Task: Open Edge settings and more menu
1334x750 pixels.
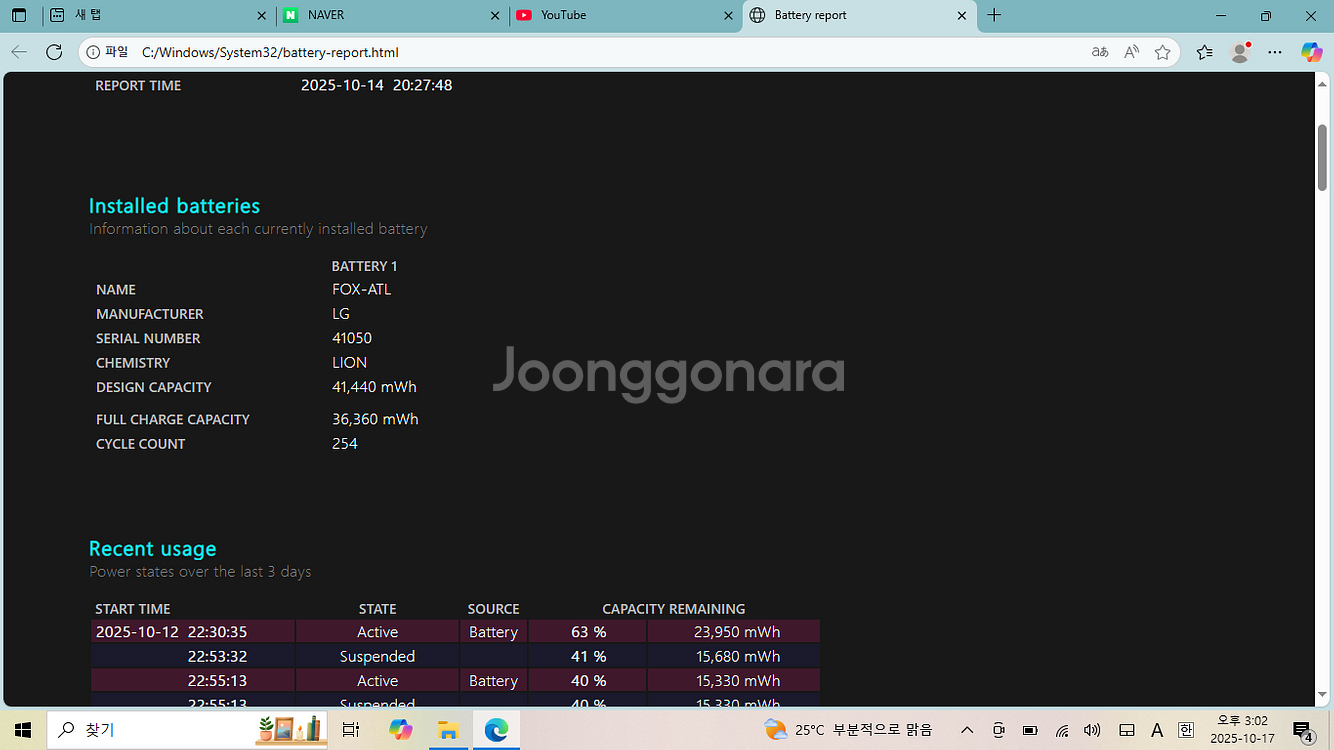Action: point(1275,52)
